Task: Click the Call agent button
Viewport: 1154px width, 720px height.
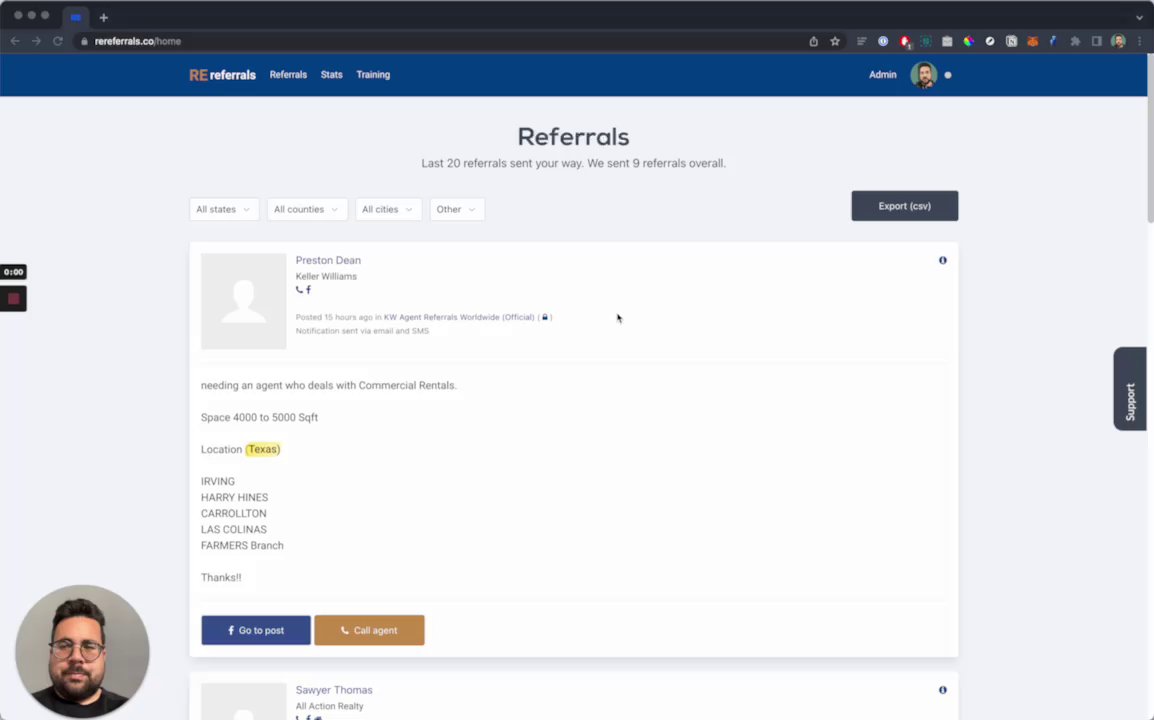Action: pyautogui.click(x=369, y=630)
